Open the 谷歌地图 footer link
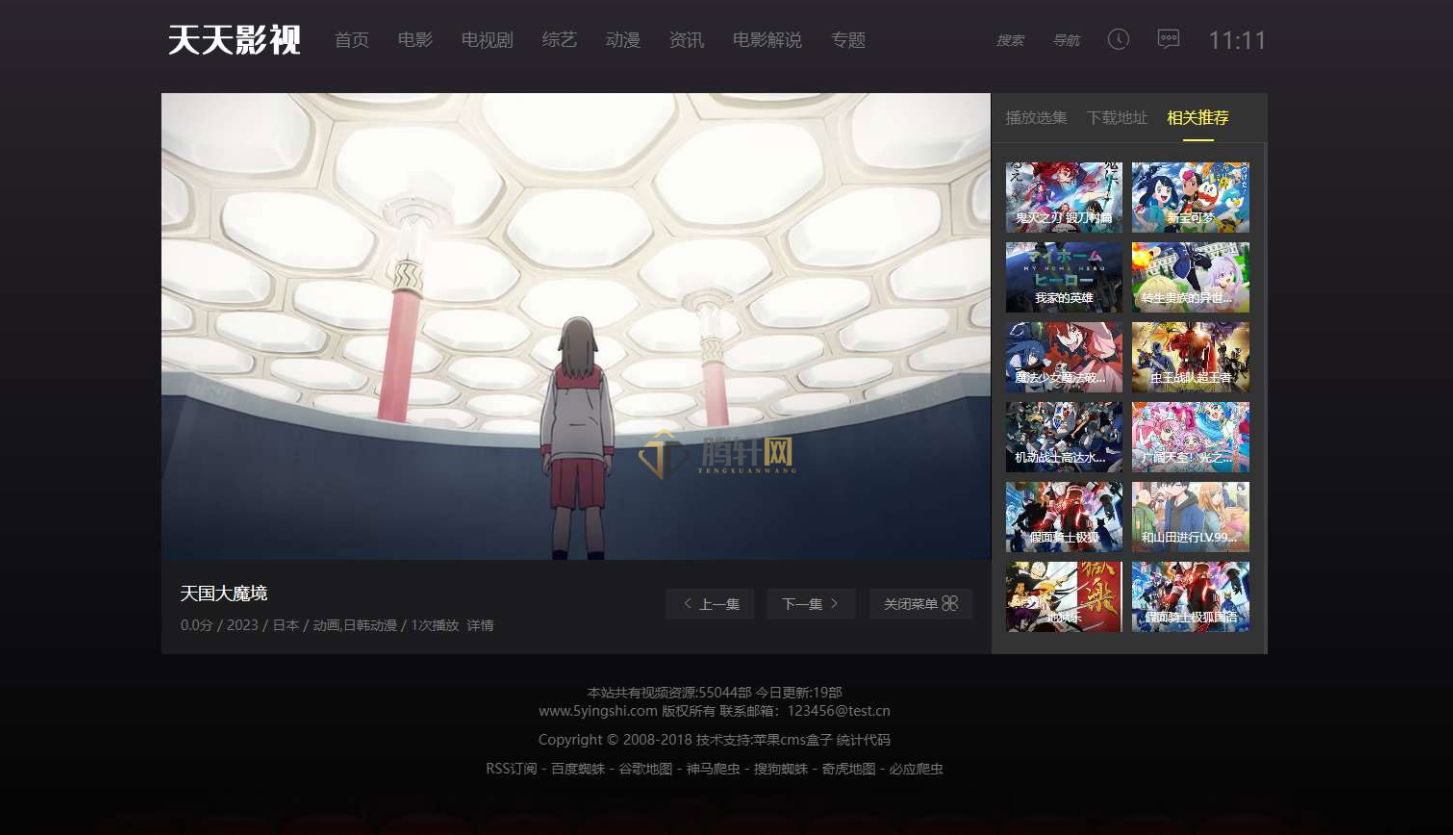 645,770
